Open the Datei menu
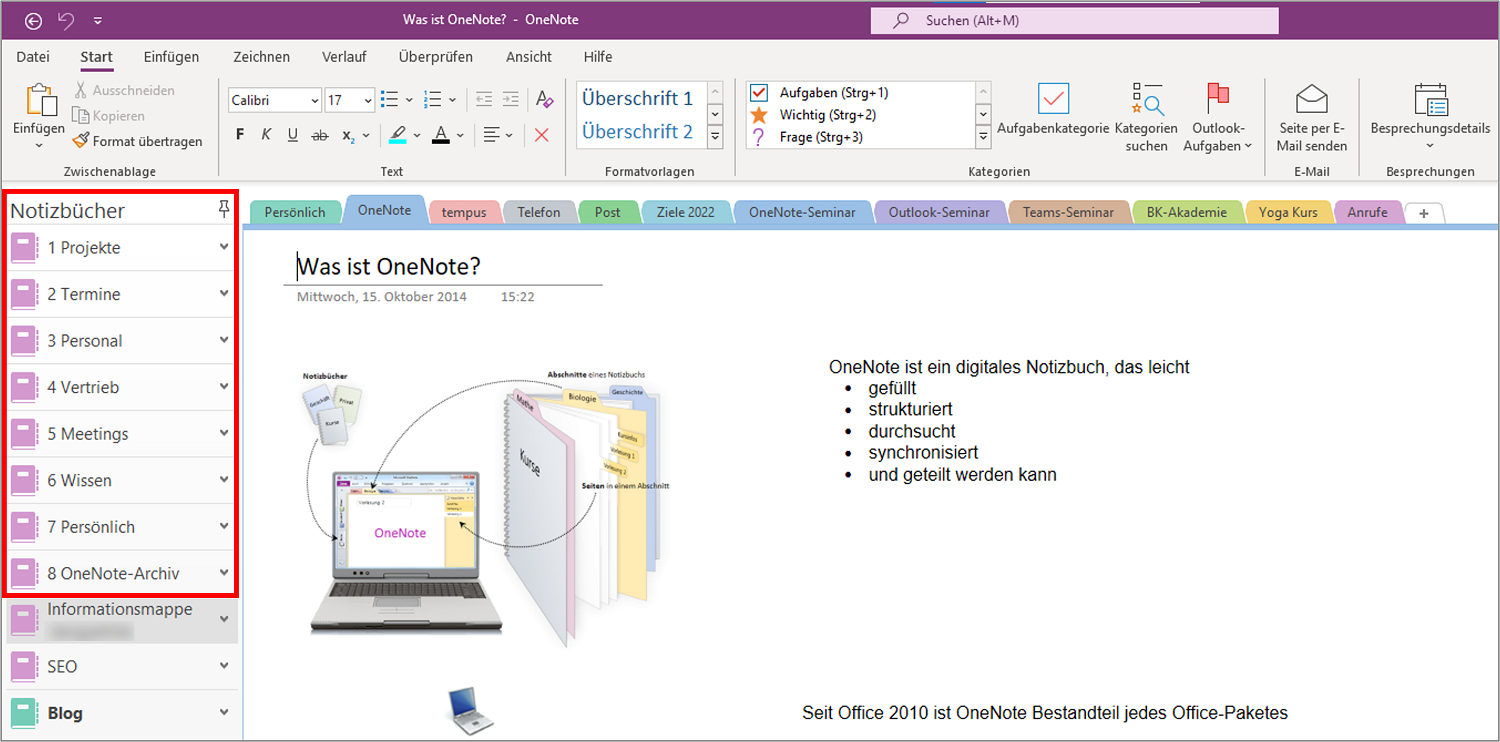Viewport: 1500px width, 742px height. [x=33, y=57]
